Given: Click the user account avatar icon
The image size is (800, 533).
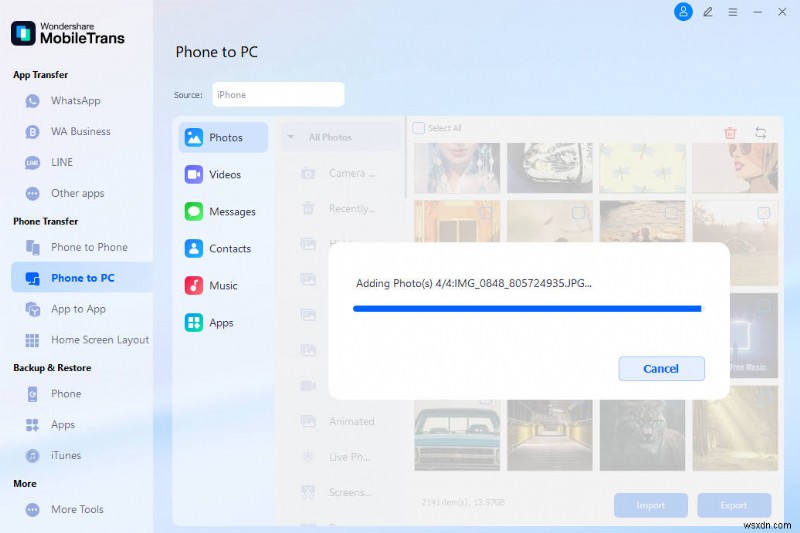Looking at the screenshot, I should pos(683,12).
